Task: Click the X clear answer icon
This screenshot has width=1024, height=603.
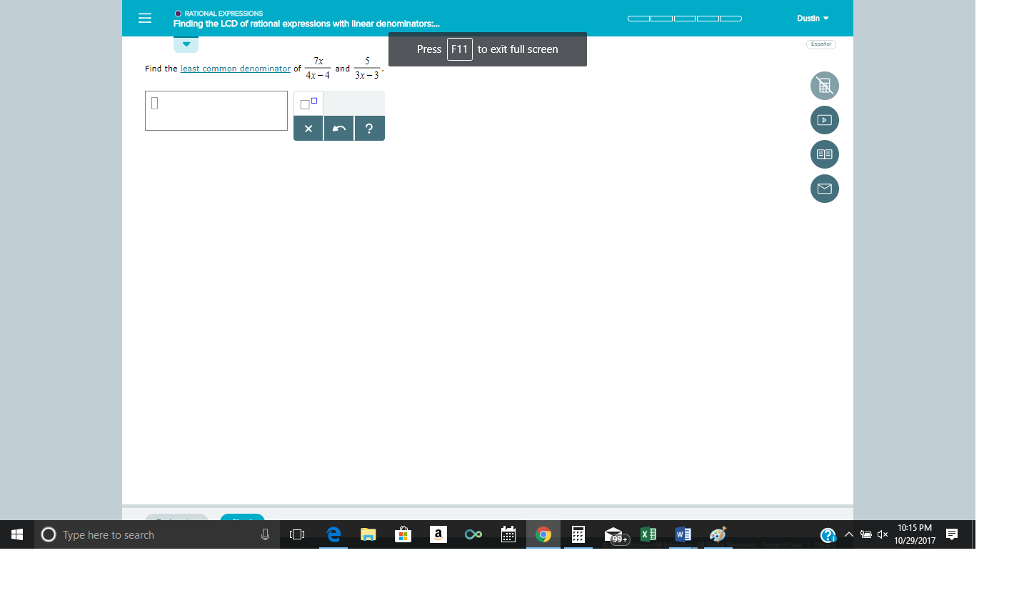Action: pos(307,128)
